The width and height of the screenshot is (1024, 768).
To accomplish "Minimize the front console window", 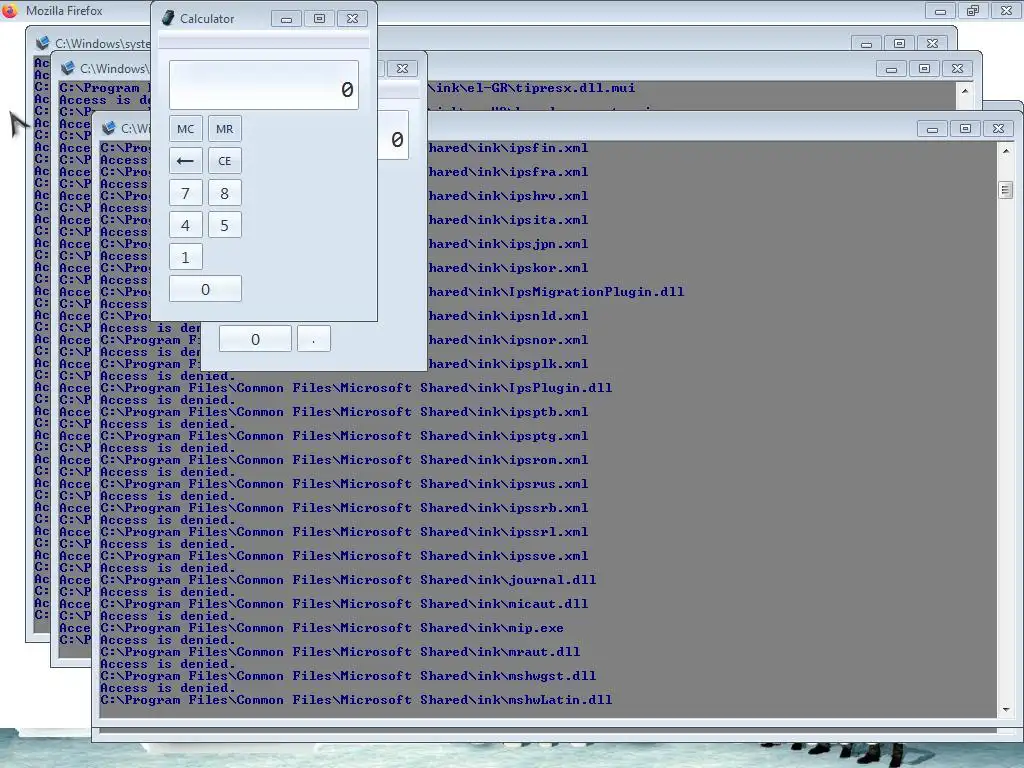I will click(x=933, y=129).
